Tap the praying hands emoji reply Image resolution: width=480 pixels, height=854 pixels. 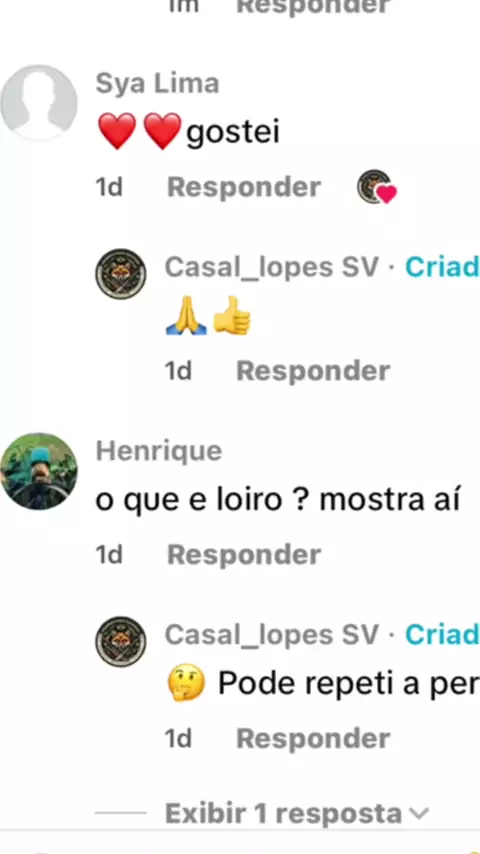coord(186,316)
